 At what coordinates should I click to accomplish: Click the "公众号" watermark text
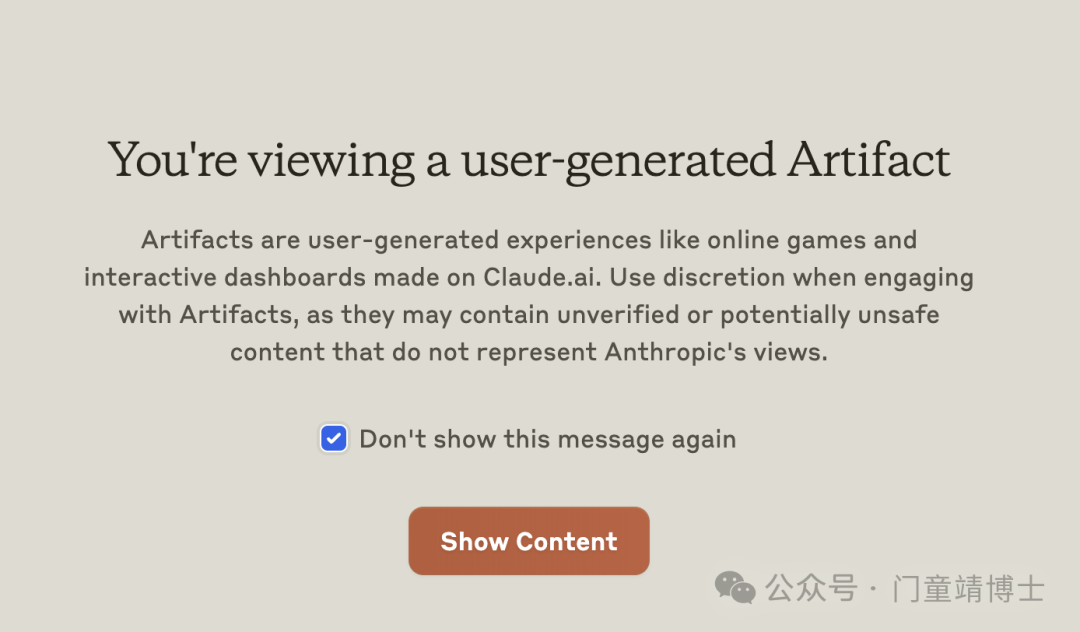811,589
